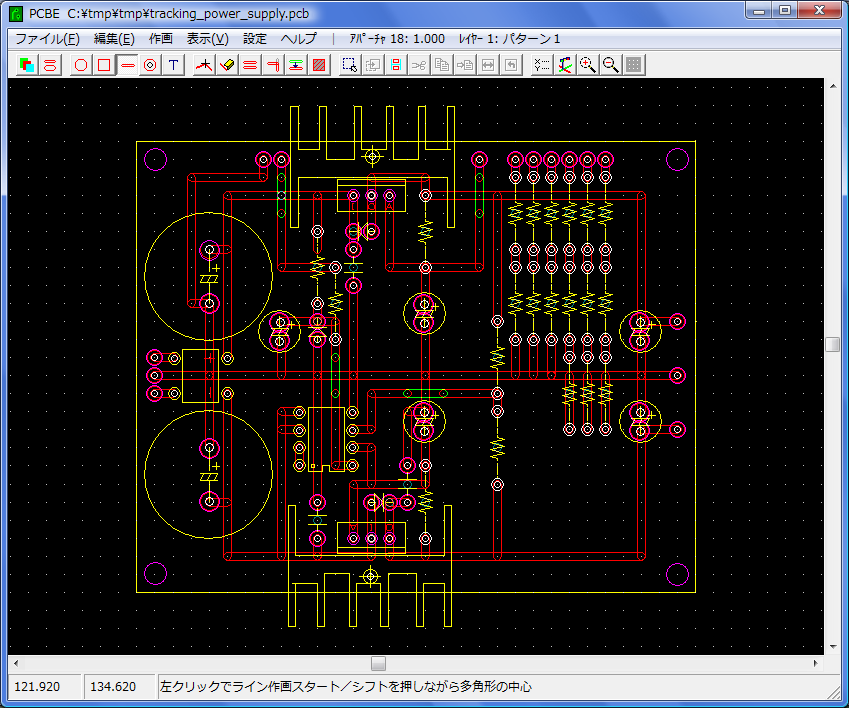The image size is (849, 708).
Task: Click the レイヤー 1: パターン1 label
Action: 509,39
